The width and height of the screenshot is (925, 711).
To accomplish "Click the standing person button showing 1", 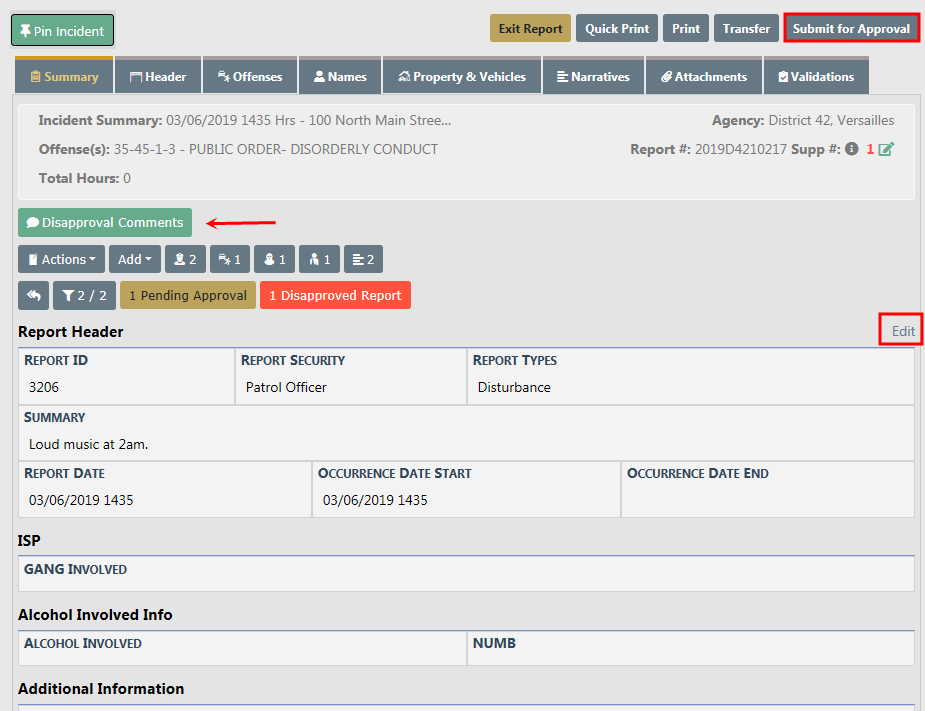I will [x=319, y=259].
